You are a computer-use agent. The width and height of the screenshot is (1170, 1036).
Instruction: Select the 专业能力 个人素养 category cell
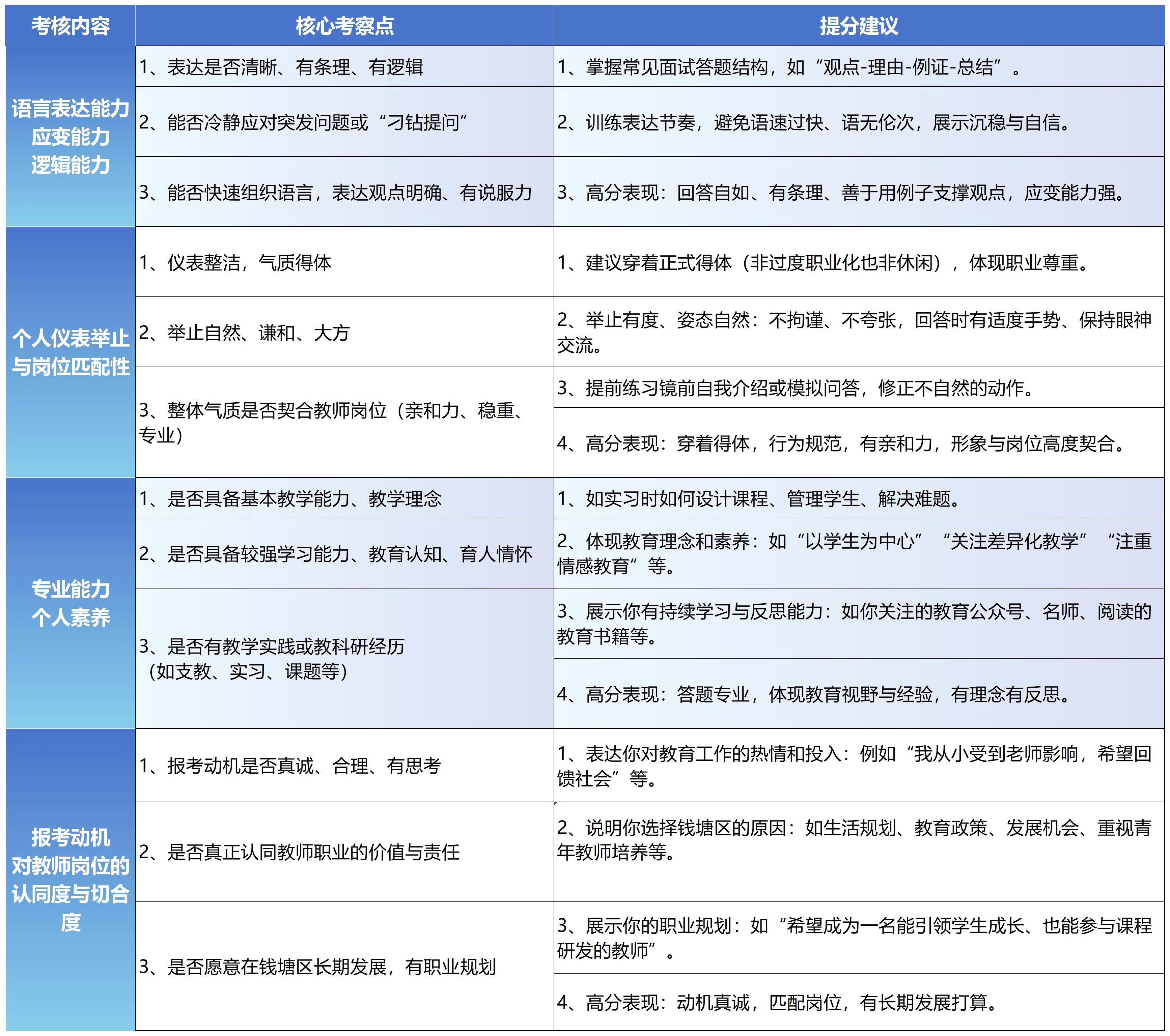70,602
